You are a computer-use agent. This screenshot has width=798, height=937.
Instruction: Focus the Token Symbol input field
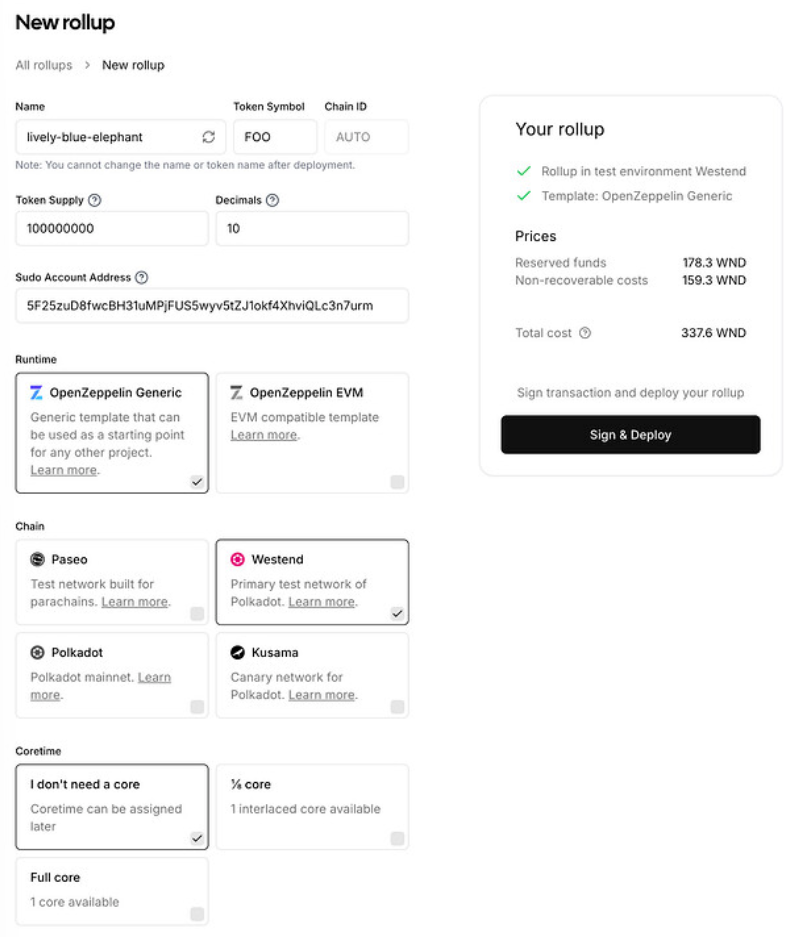click(275, 137)
